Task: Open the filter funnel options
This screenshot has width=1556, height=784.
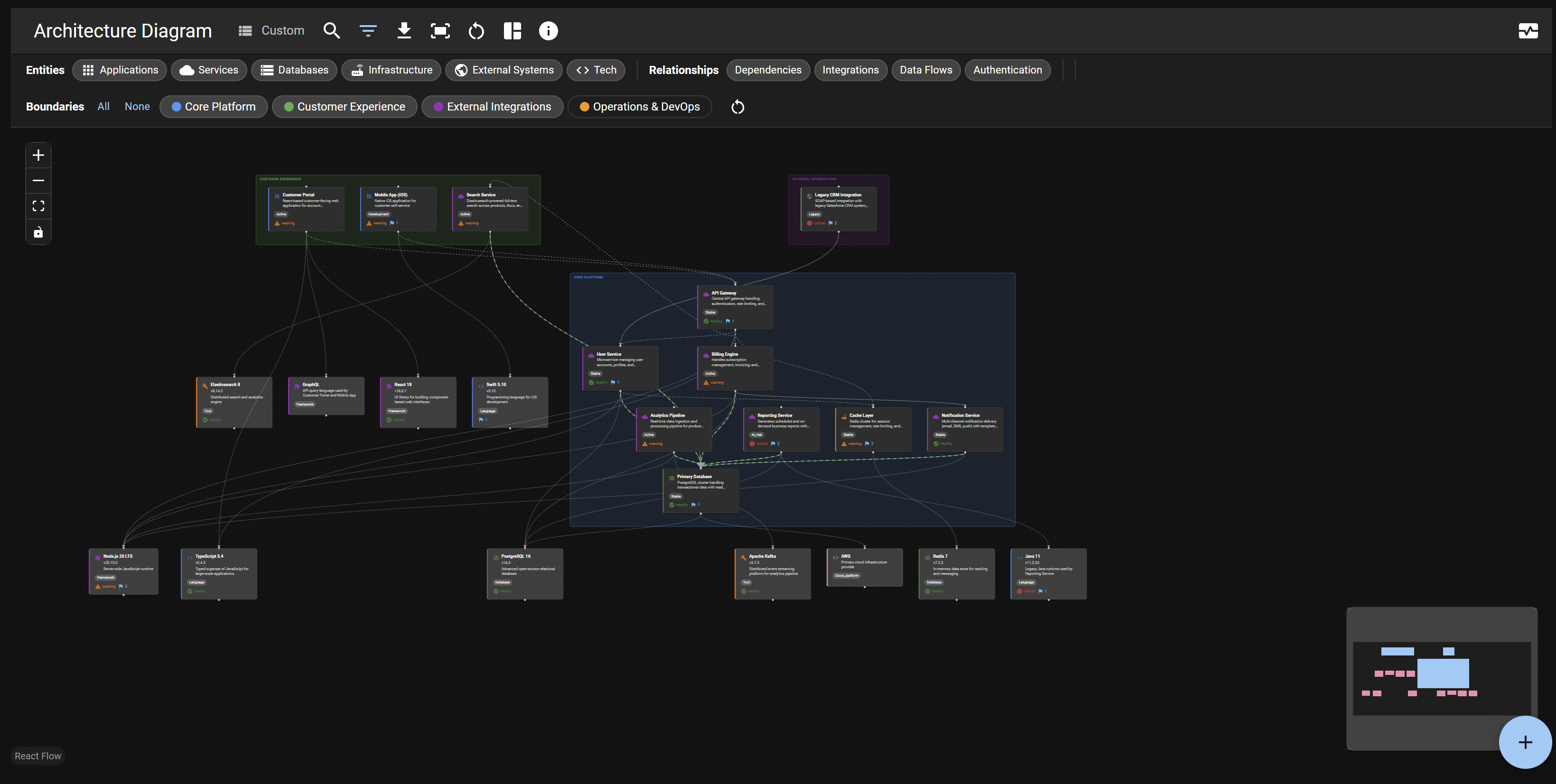Action: [x=368, y=30]
